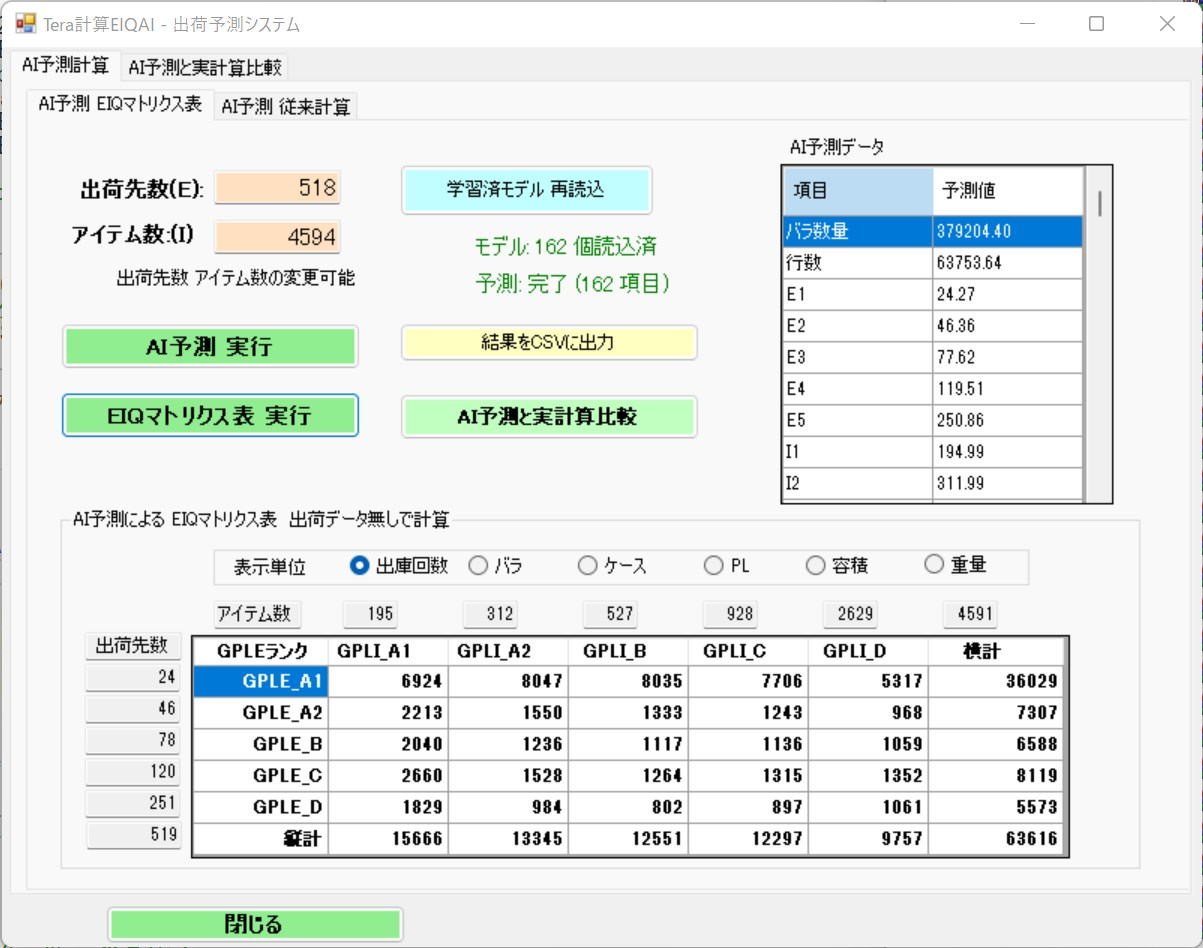Click destination count box 251
This screenshot has height=948, width=1203.
(133, 803)
